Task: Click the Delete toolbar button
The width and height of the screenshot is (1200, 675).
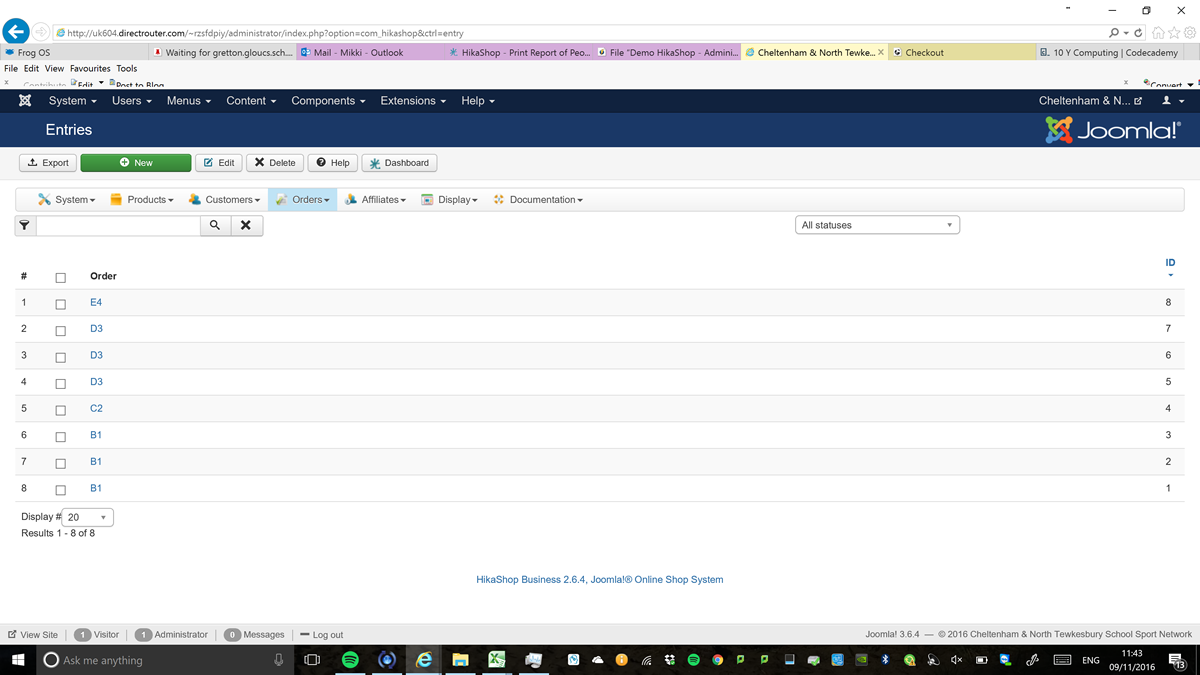Action: point(274,163)
